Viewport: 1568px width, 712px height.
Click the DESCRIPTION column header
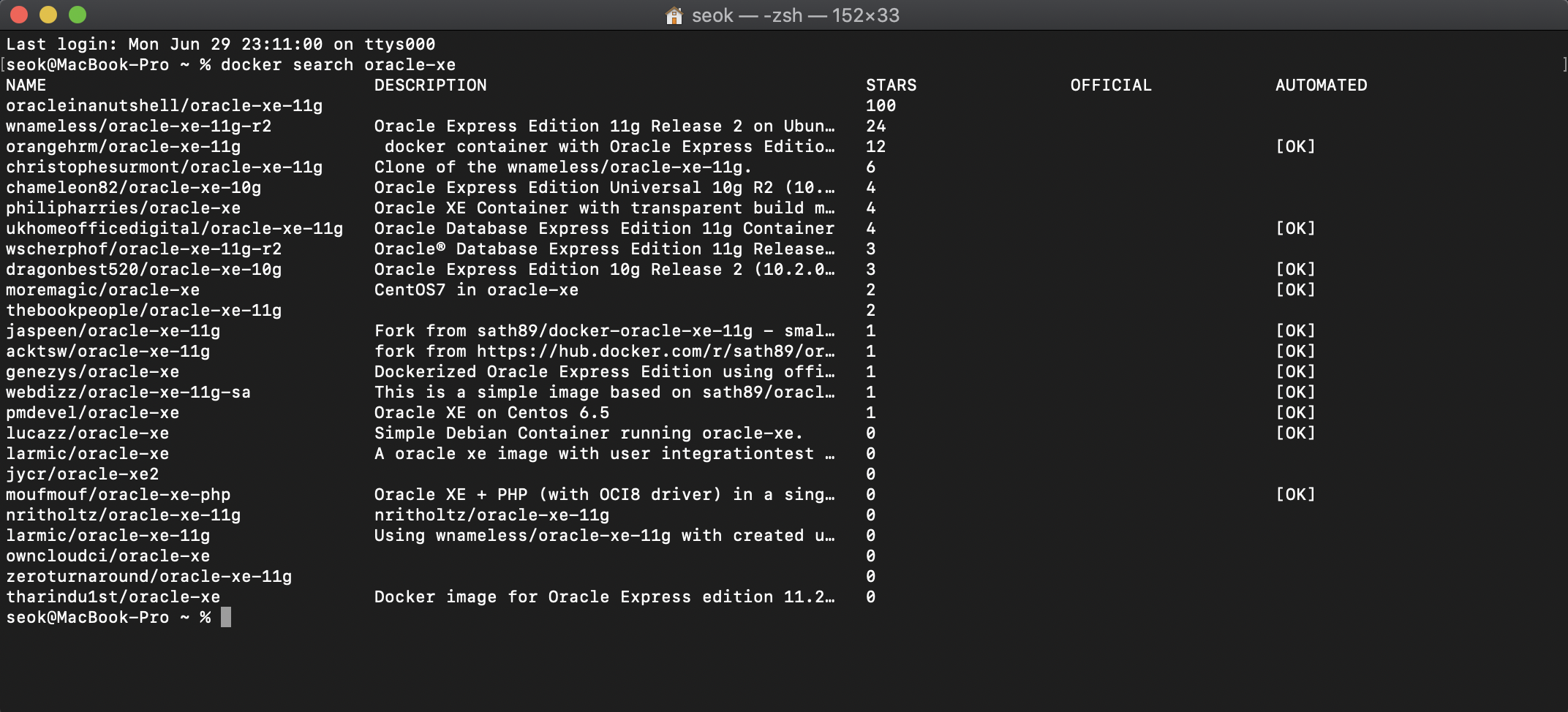431,86
